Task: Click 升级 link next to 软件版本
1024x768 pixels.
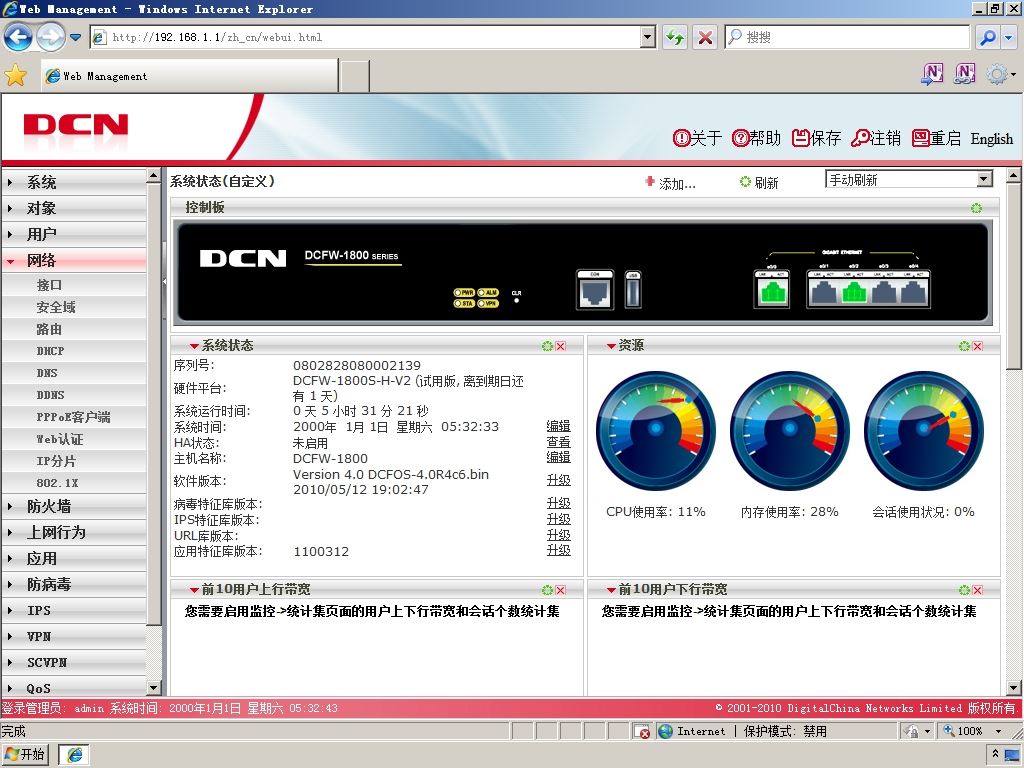Action: click(558, 481)
